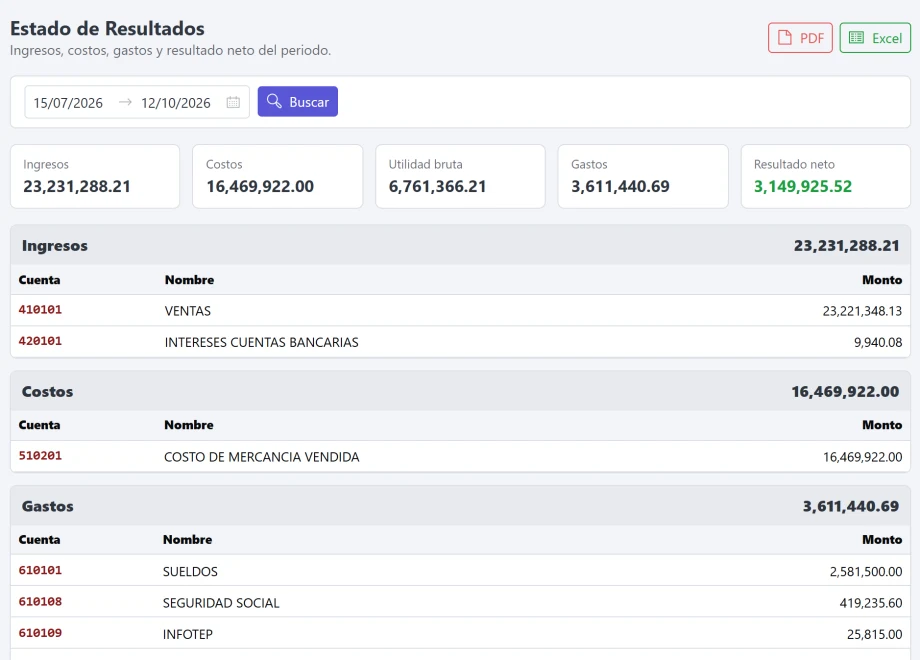Select the Gastos summary card
Image resolution: width=920 pixels, height=660 pixels.
[x=643, y=177]
